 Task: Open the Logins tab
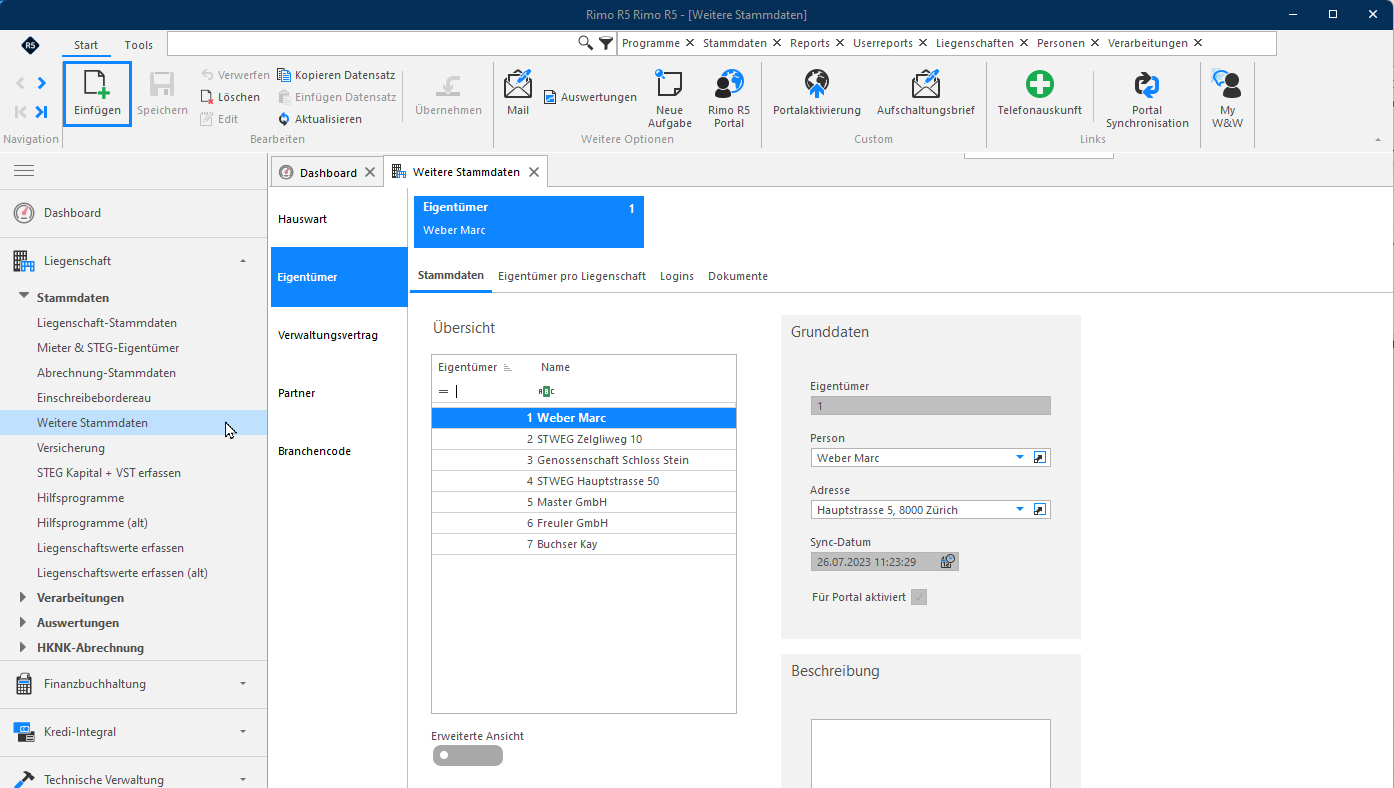[677, 276]
